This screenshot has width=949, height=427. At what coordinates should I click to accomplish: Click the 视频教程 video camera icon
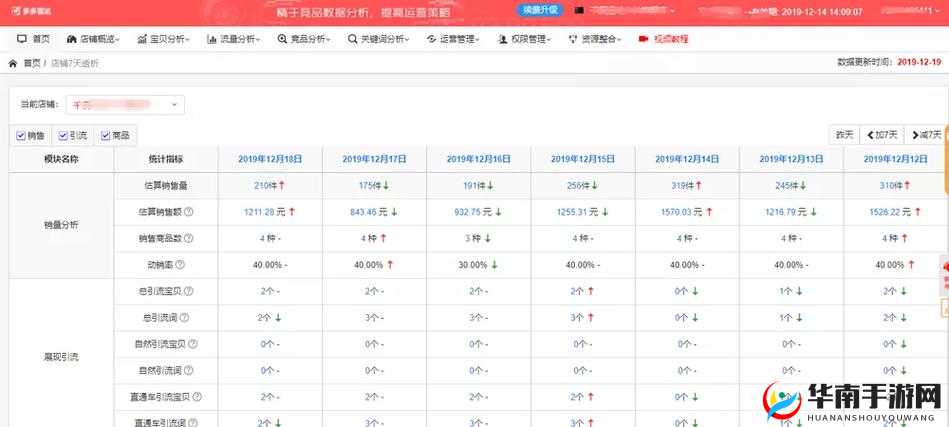[x=643, y=39]
